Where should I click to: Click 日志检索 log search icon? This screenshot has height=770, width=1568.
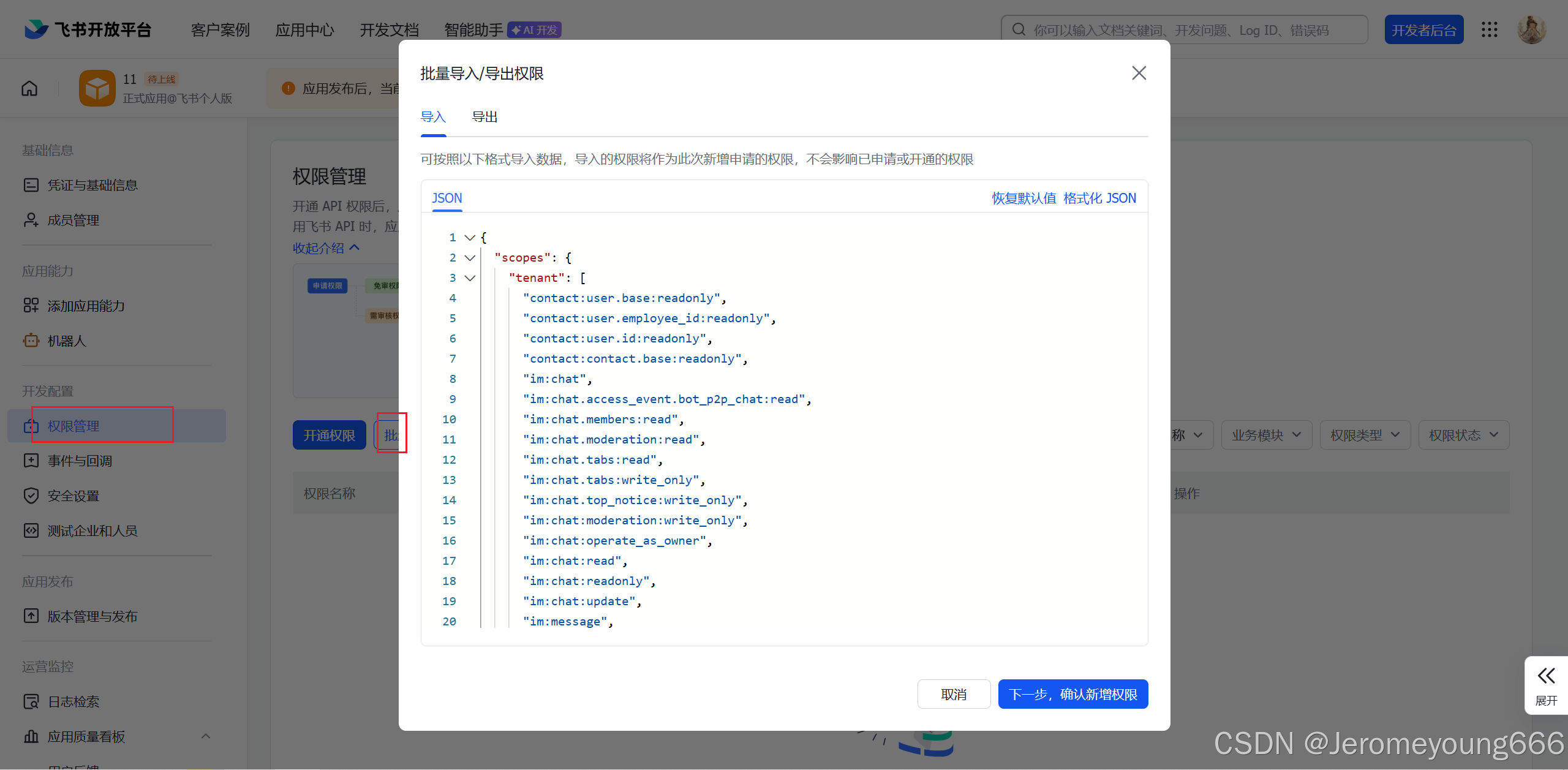point(31,701)
